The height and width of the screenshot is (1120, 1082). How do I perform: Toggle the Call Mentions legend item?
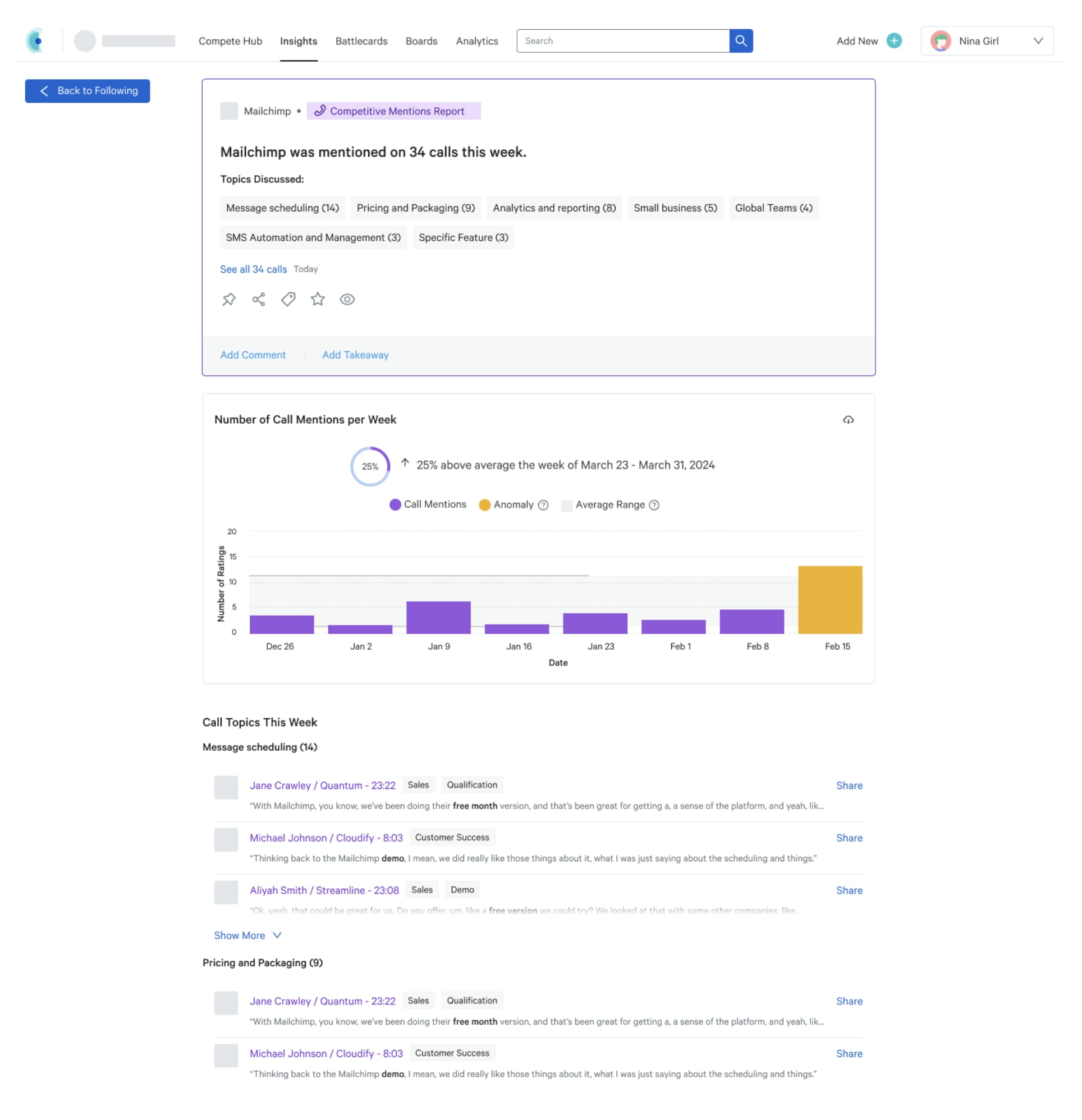pos(428,504)
